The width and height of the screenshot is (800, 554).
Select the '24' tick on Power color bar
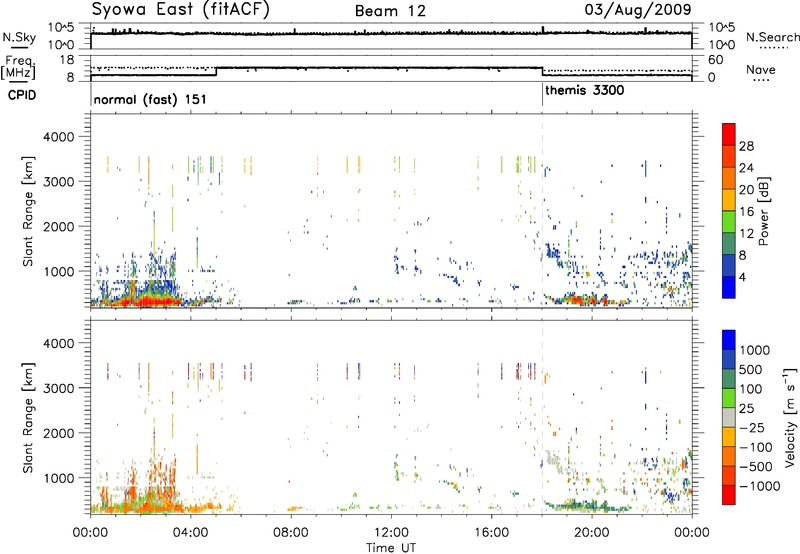pyautogui.click(x=746, y=168)
